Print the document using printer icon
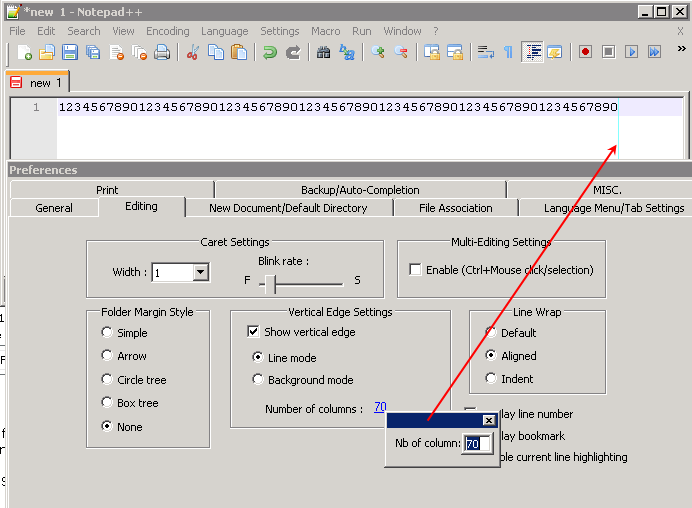 [x=162, y=52]
